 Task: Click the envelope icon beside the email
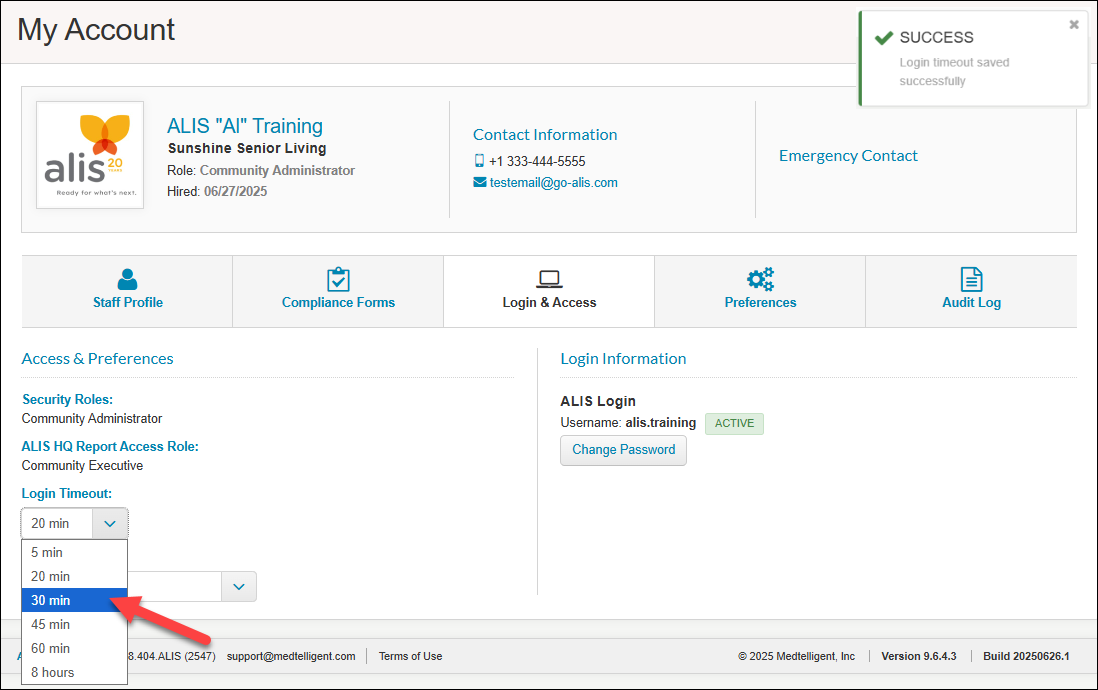(x=480, y=182)
